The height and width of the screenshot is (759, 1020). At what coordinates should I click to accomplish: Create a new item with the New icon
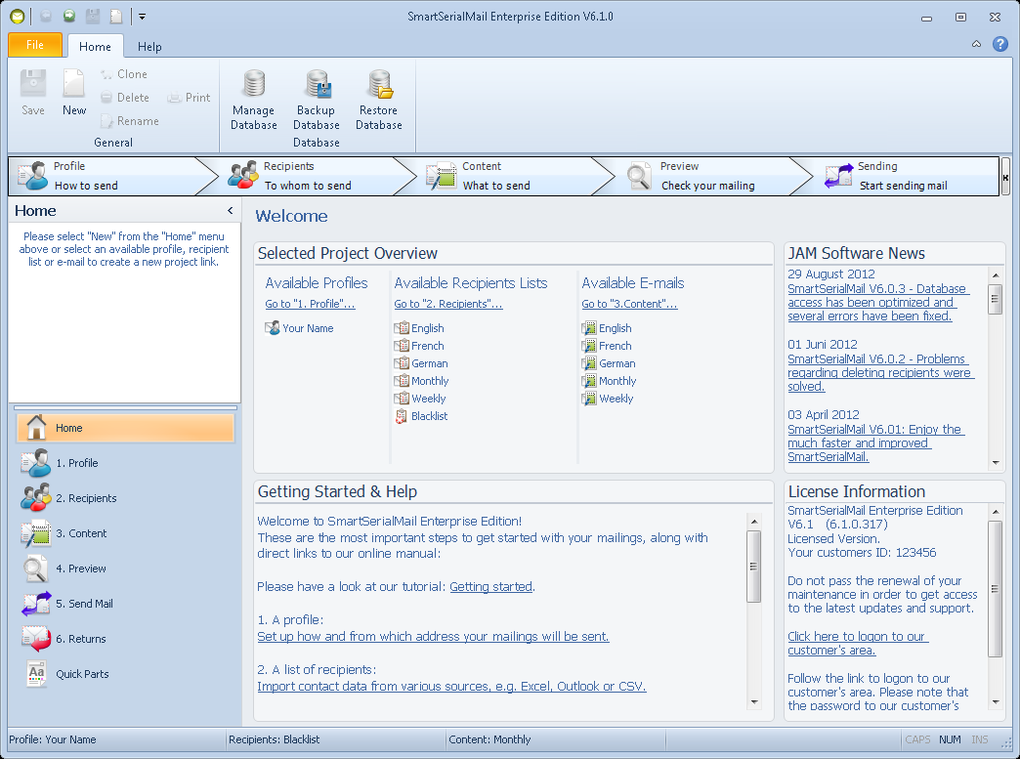74,93
